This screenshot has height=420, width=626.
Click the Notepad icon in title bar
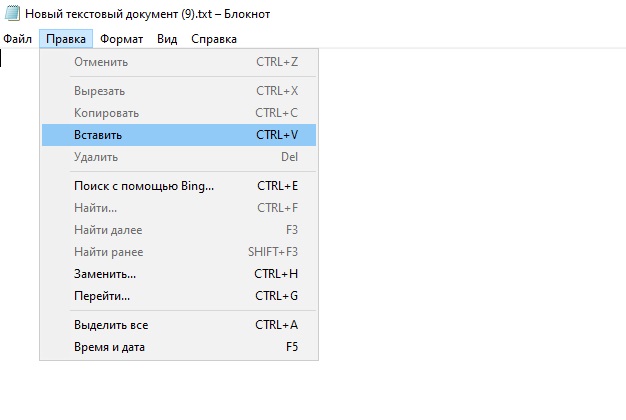(x=12, y=14)
